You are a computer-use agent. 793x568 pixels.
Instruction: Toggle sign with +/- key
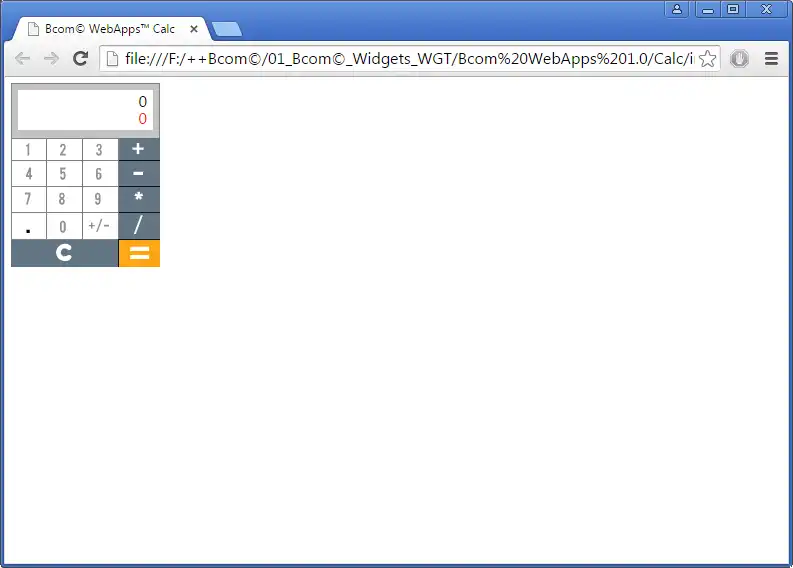click(100, 226)
